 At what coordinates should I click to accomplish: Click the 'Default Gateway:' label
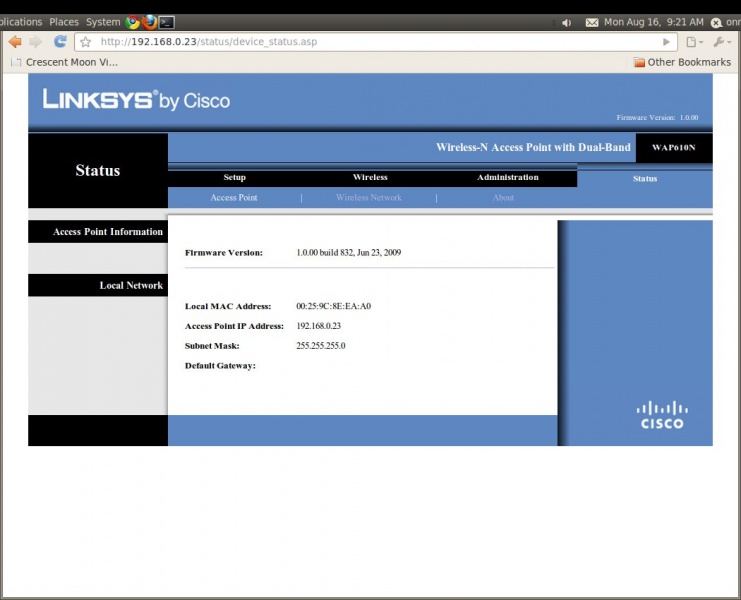tap(220, 366)
